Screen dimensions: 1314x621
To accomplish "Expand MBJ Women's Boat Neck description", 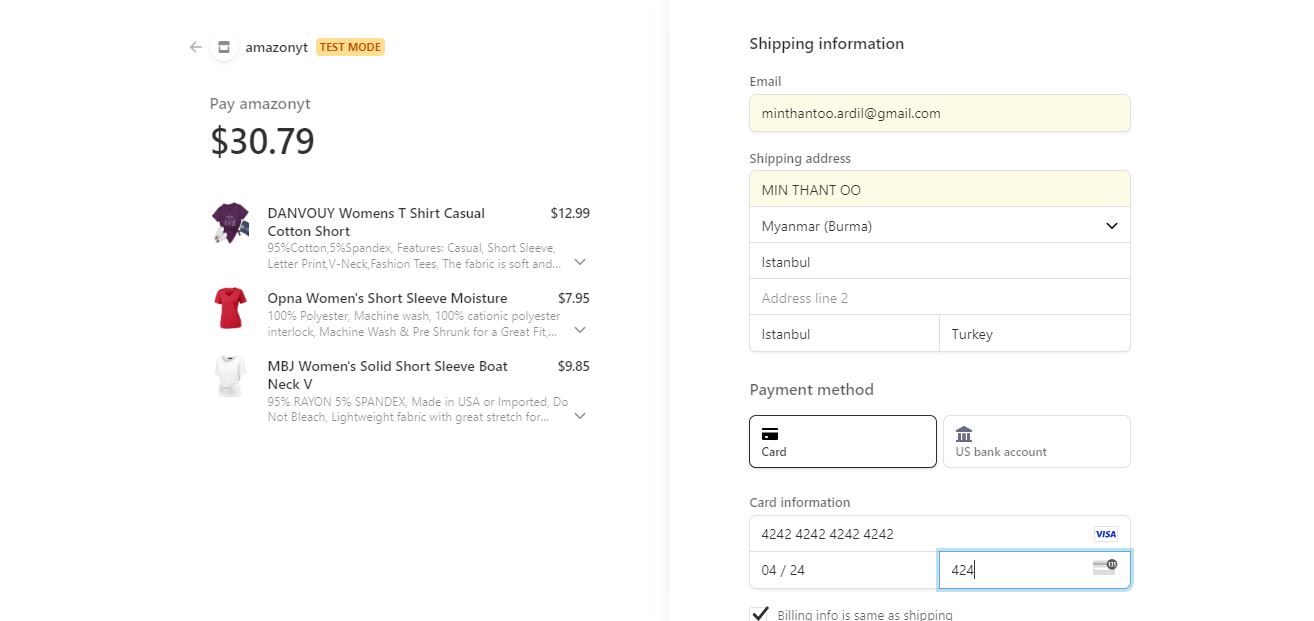I will pos(580,416).
